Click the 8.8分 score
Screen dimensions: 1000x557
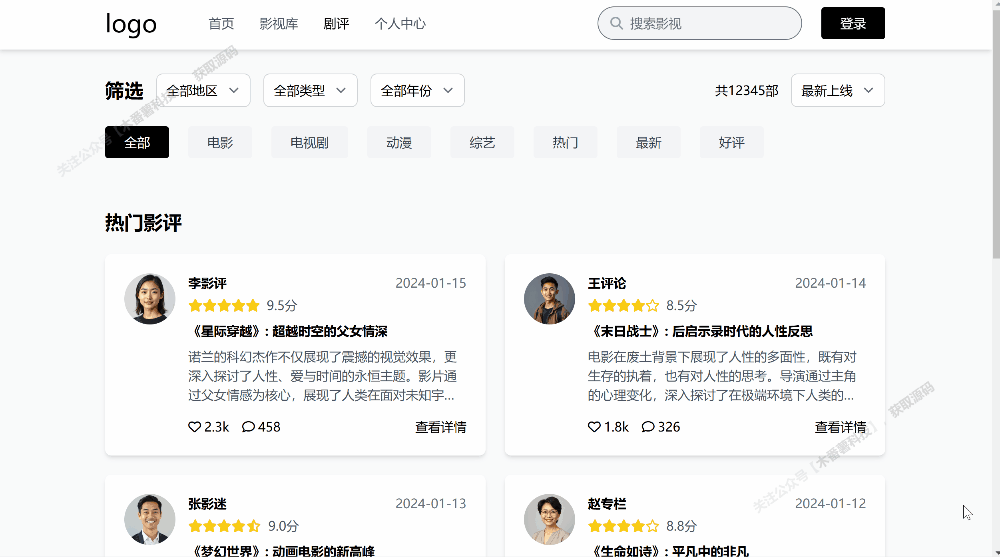[682, 526]
